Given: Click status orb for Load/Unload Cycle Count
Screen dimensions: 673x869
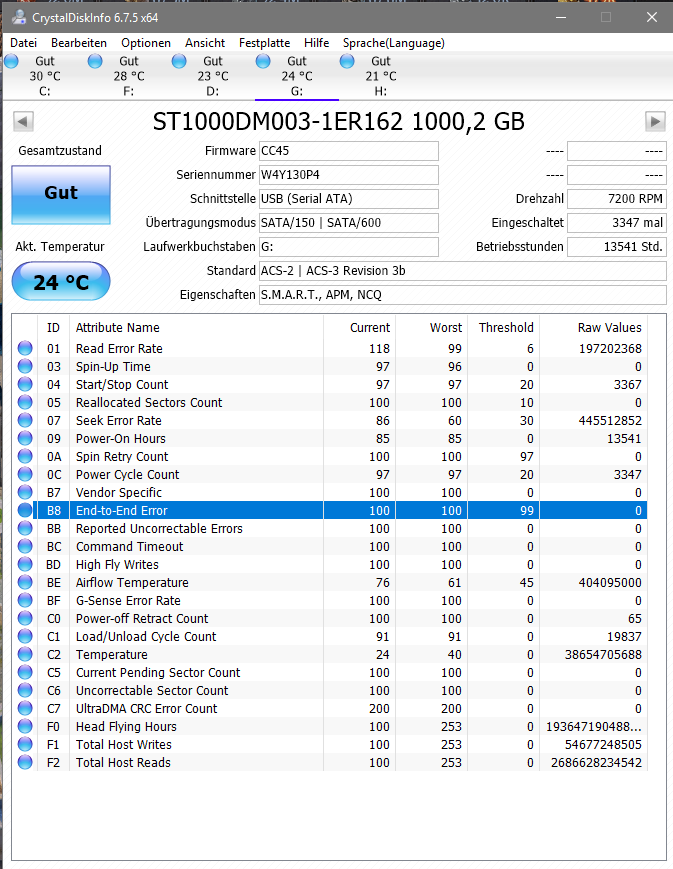Looking at the screenshot, I should pos(25,636).
